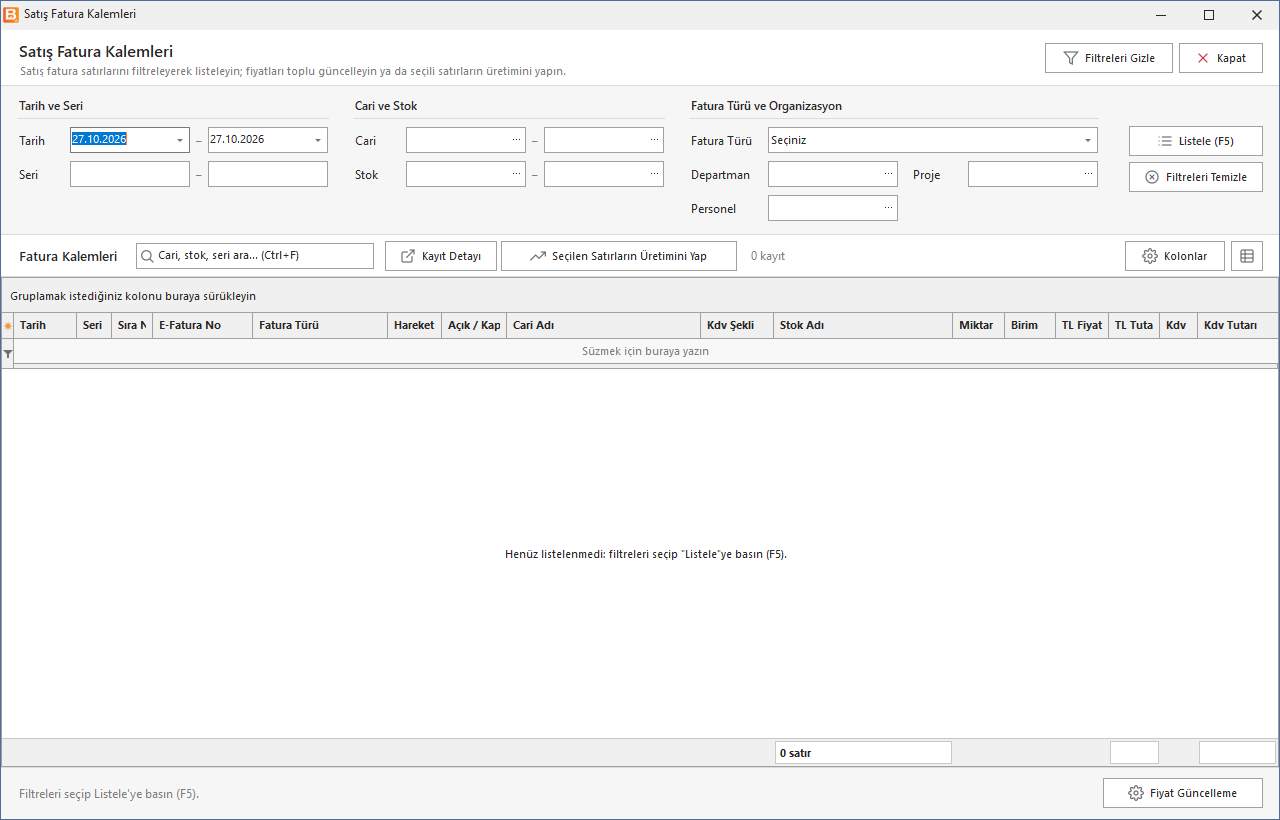Expand the start Tarih date picker
This screenshot has height=820, width=1280.
(x=180, y=140)
